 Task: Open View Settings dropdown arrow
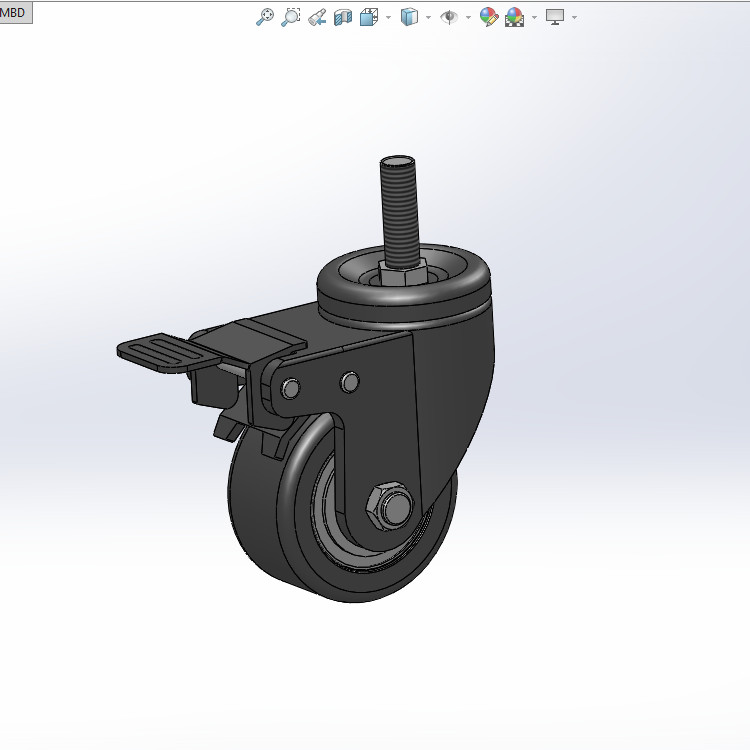pyautogui.click(x=574, y=18)
